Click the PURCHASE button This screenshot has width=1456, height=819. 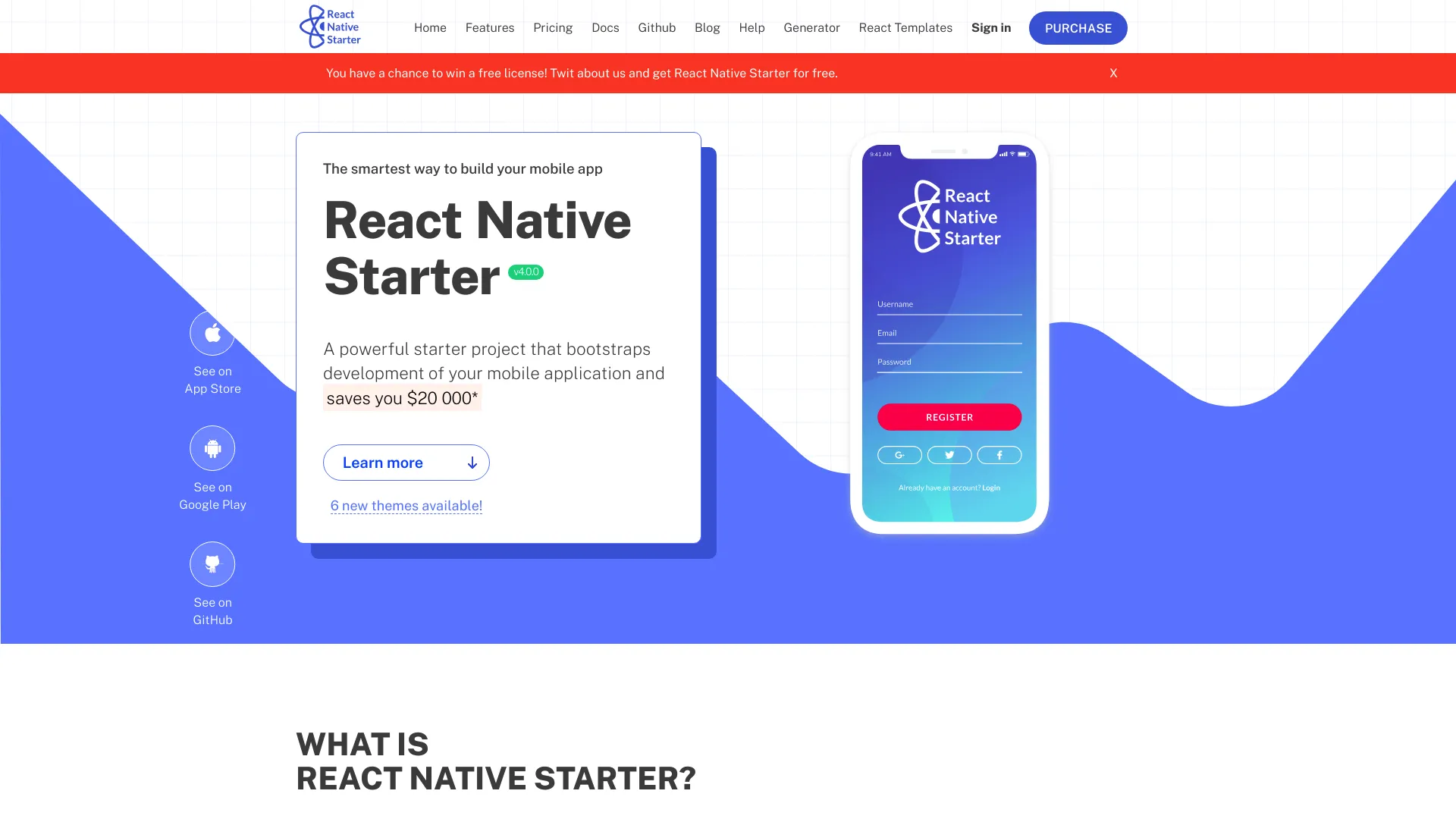pyautogui.click(x=1078, y=27)
